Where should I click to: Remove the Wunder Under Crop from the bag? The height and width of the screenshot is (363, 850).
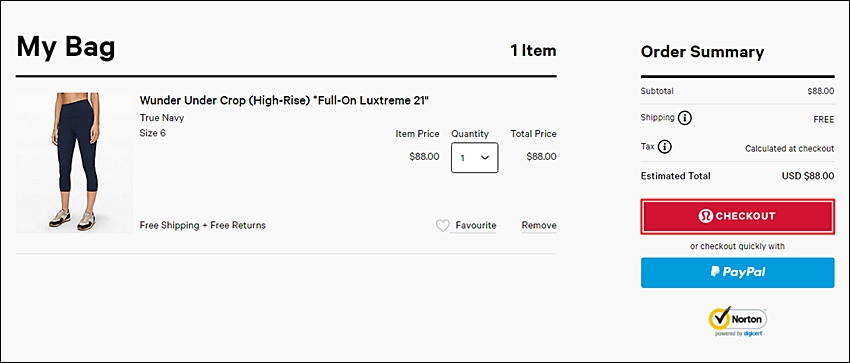pyautogui.click(x=539, y=225)
